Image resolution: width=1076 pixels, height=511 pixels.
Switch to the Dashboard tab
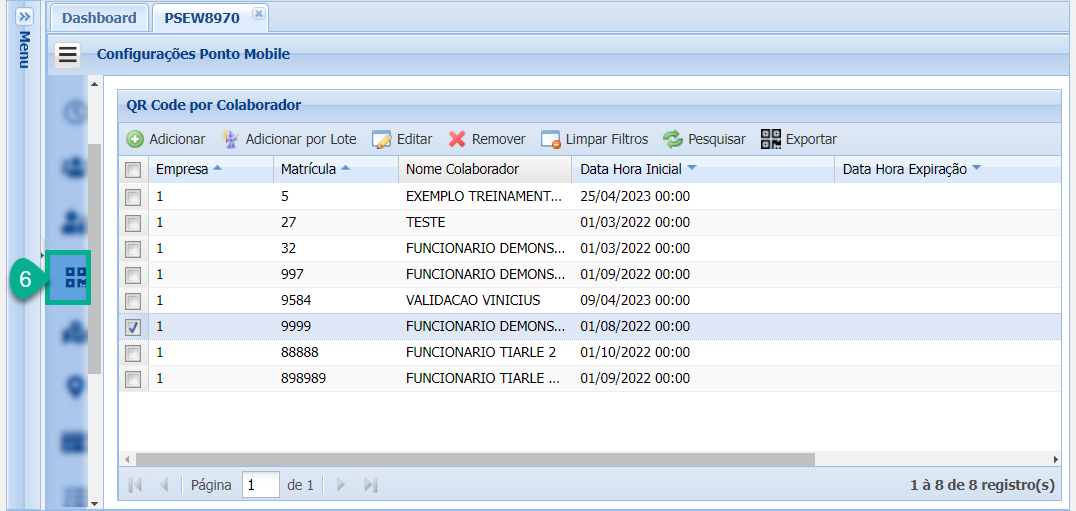pos(99,18)
